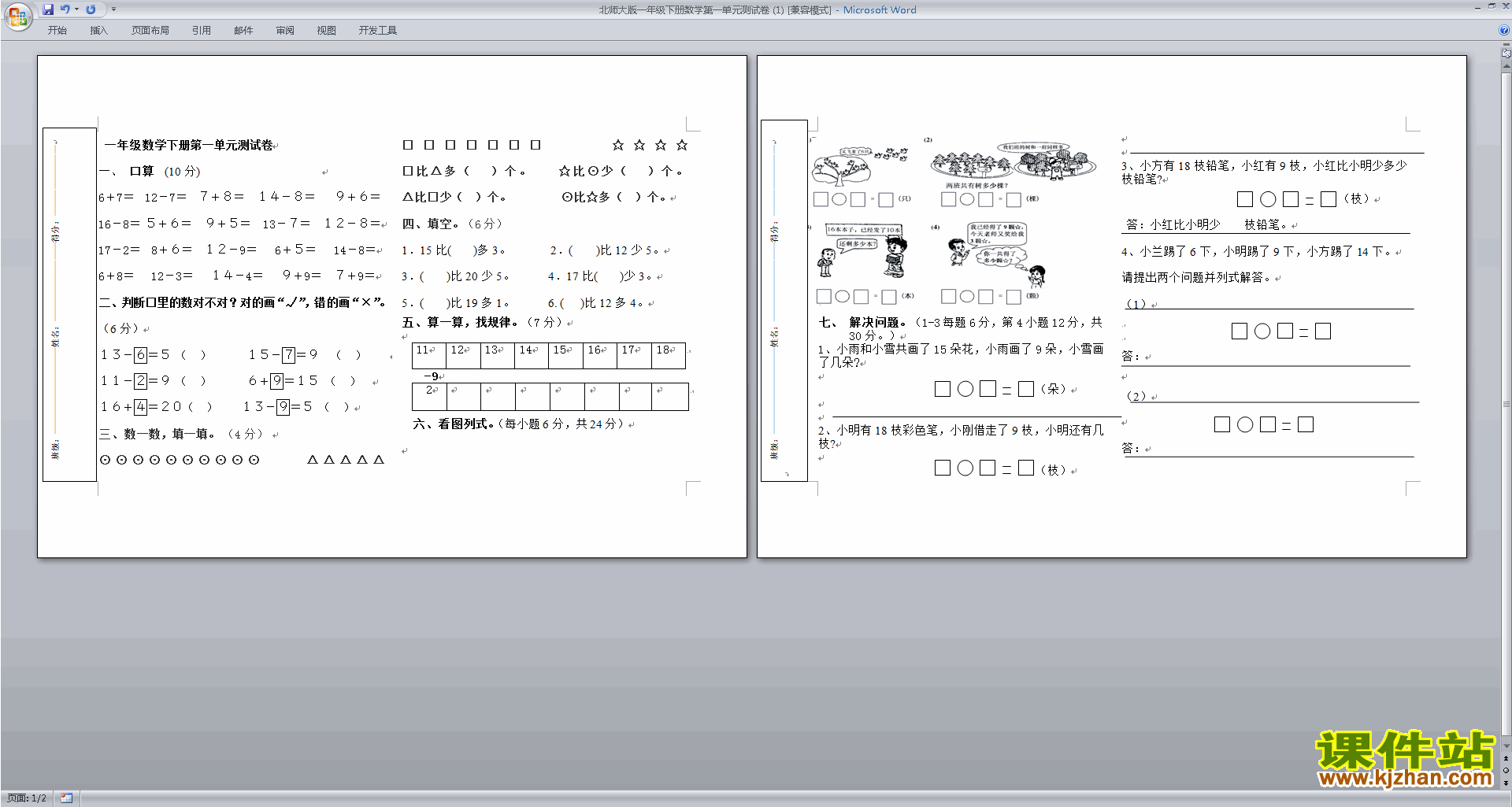The image size is (1512, 807).
Task: Click the boxed 6 in 13-6=5
Action: point(140,354)
